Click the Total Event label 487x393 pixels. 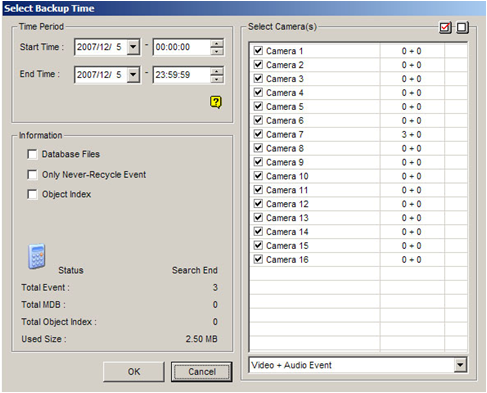(45, 287)
